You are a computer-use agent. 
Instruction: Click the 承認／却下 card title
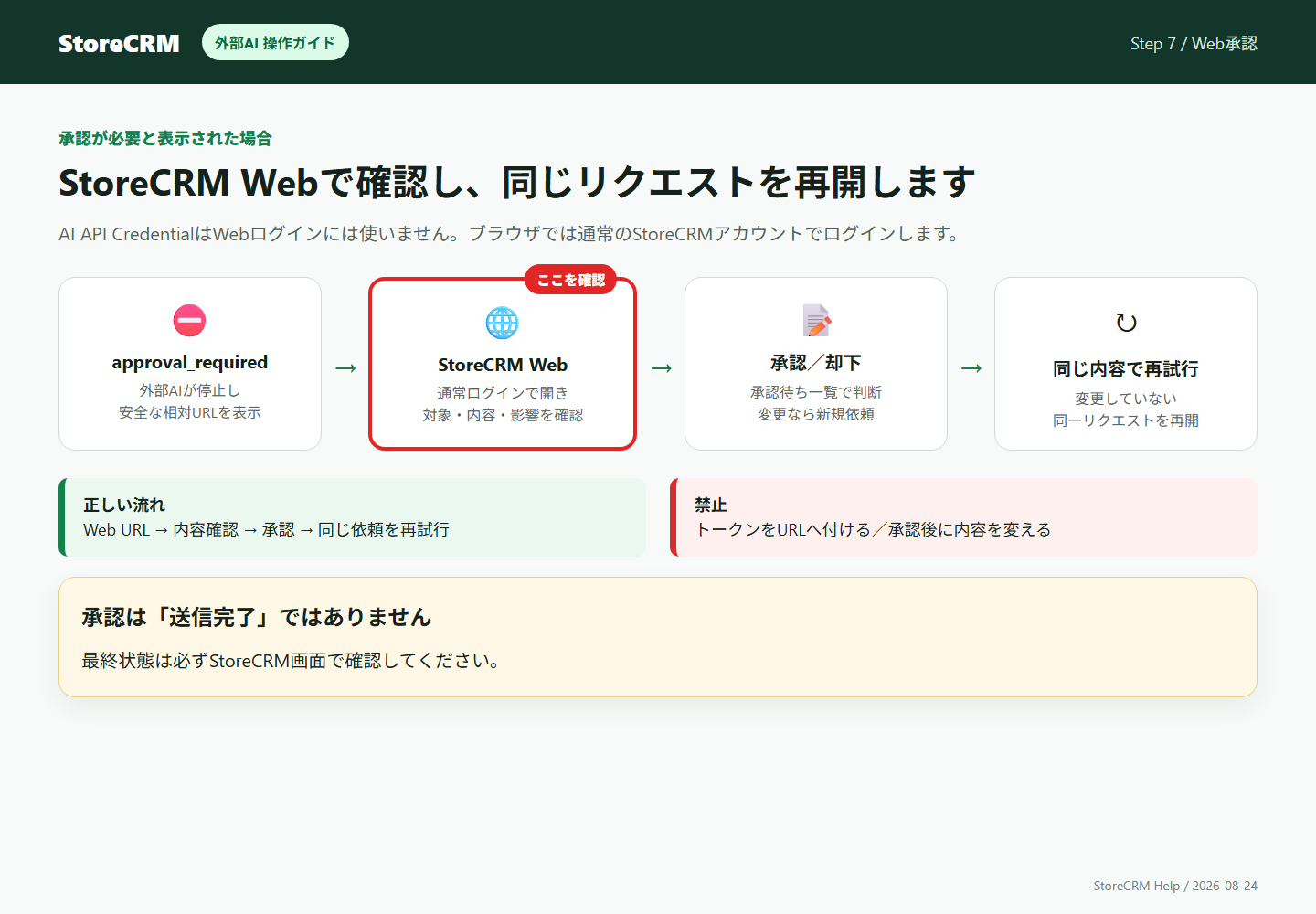click(816, 363)
